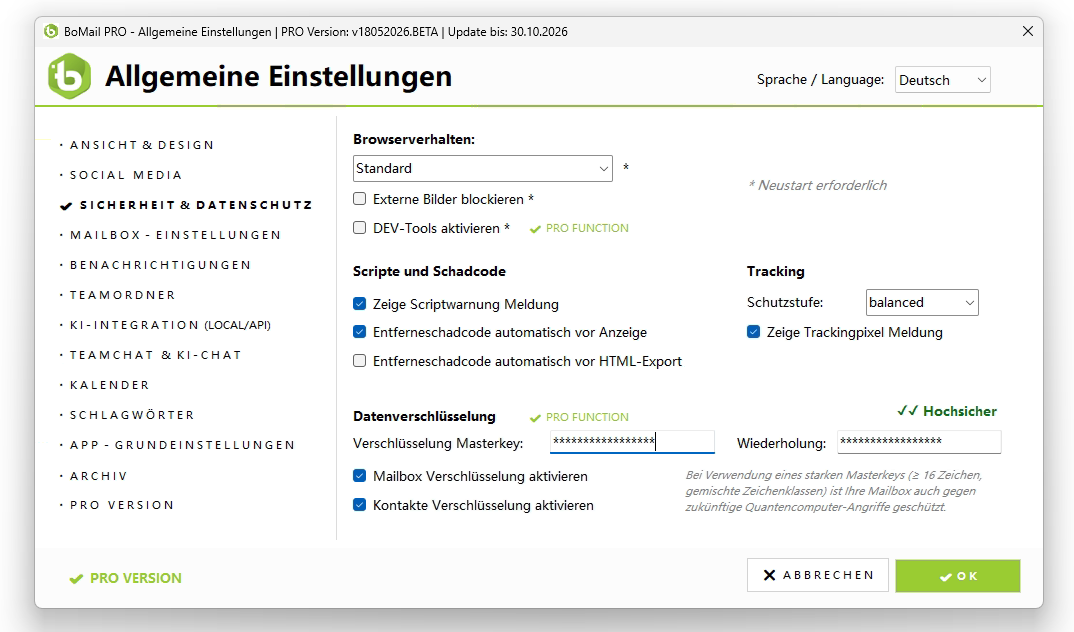This screenshot has height=632, width=1074.
Task: Click the small BoMail title bar icon
Action: point(51,31)
